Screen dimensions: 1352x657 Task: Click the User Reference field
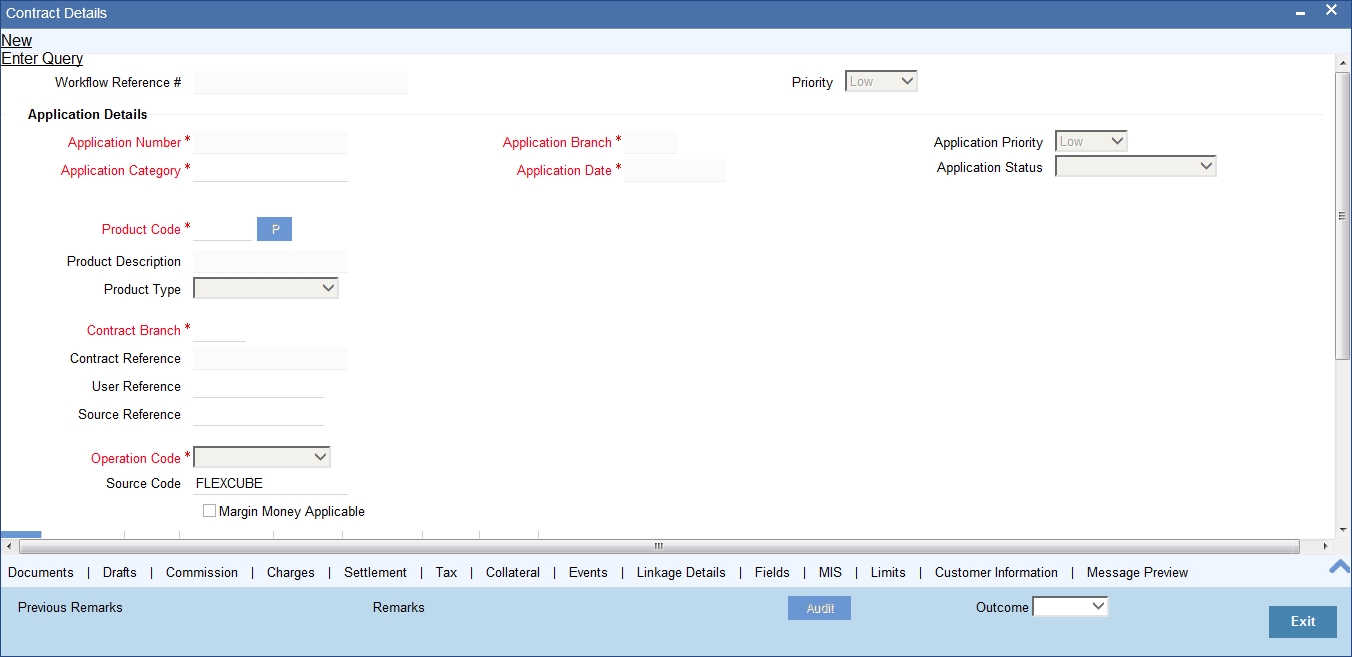(258, 386)
